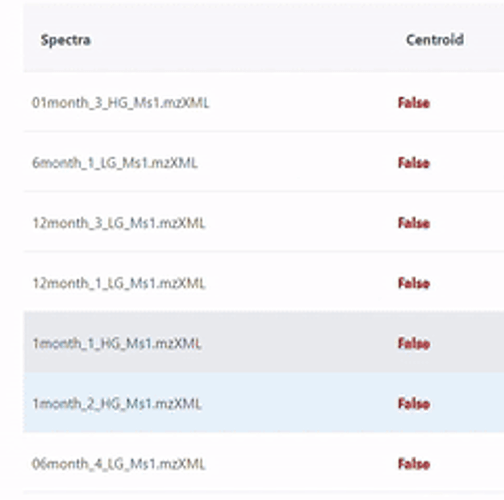
Task: Click False value for 1month_1_HG file
Action: 414,343
